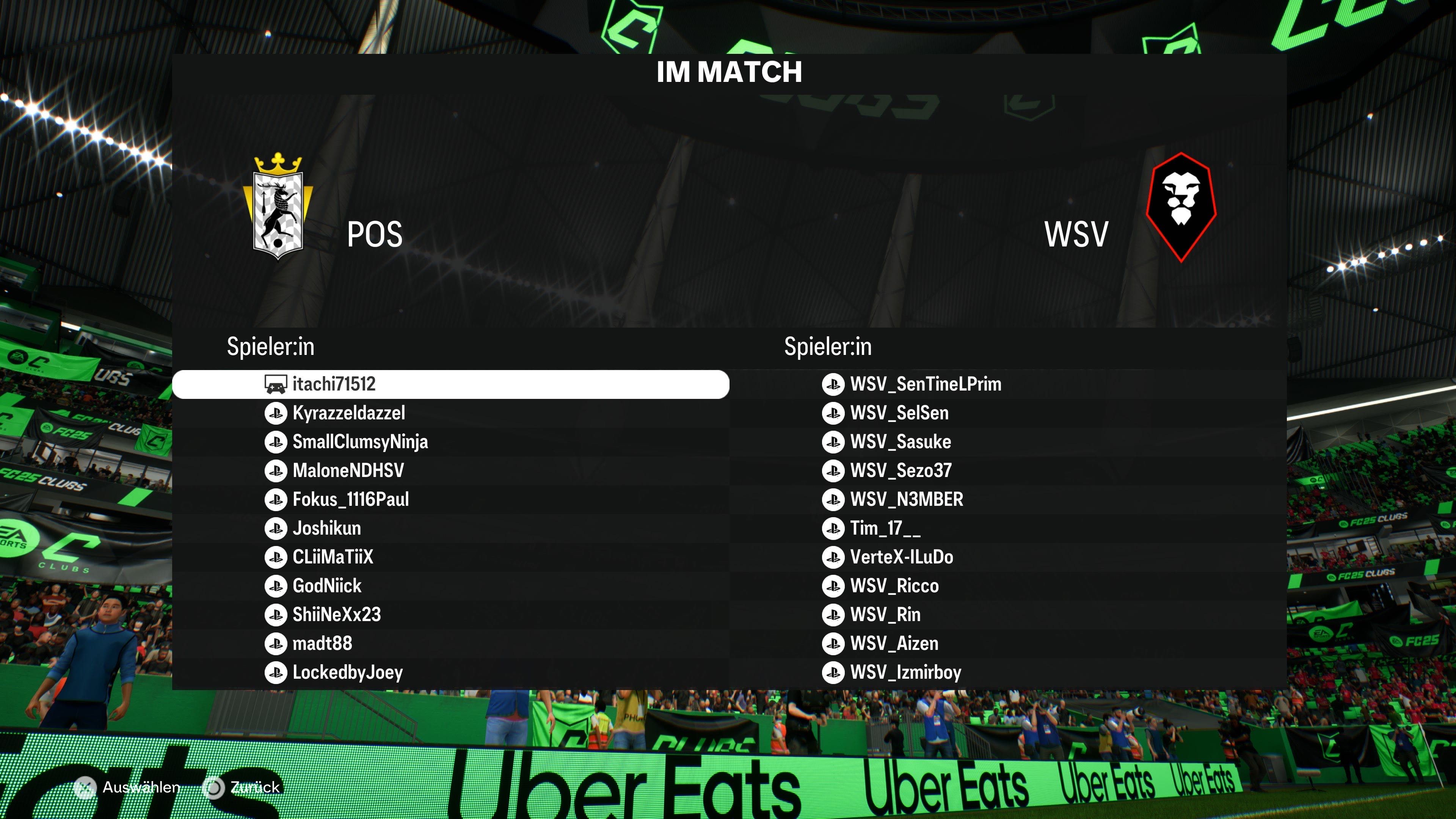The width and height of the screenshot is (1456, 819).
Task: Click the POS club crest emblem
Action: point(278,207)
